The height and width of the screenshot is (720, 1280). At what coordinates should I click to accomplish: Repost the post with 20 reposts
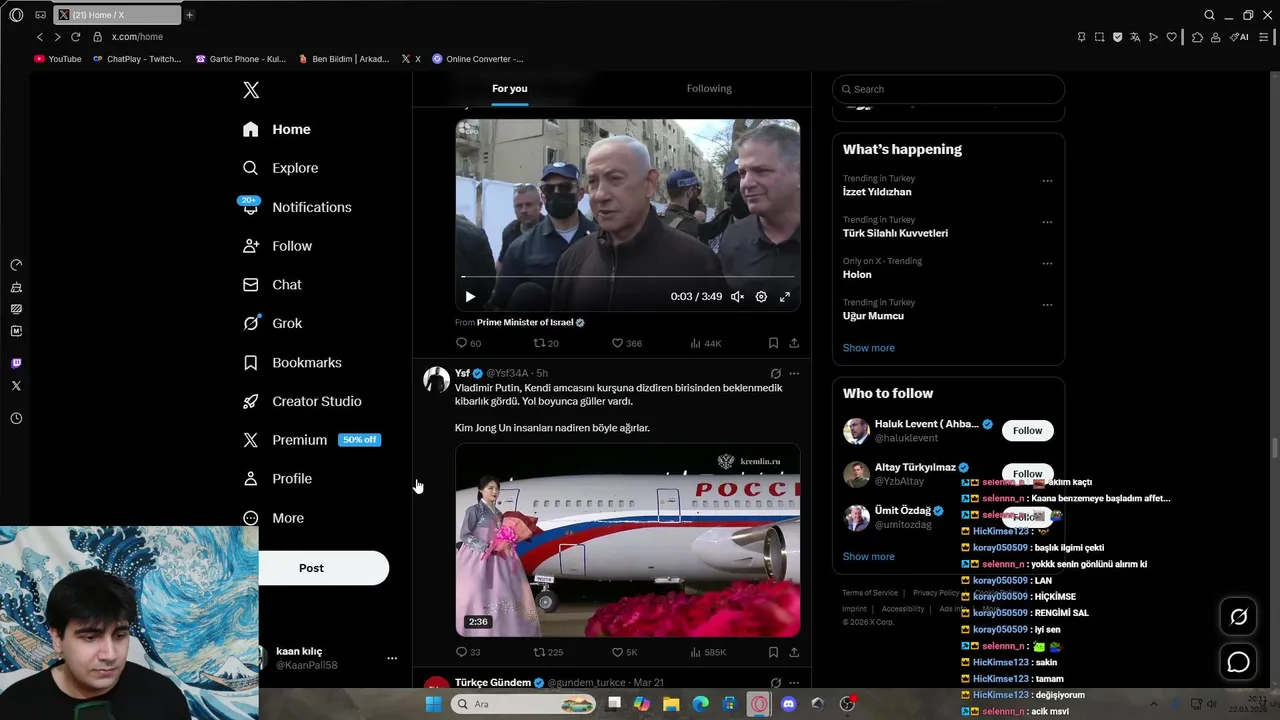[x=546, y=343]
